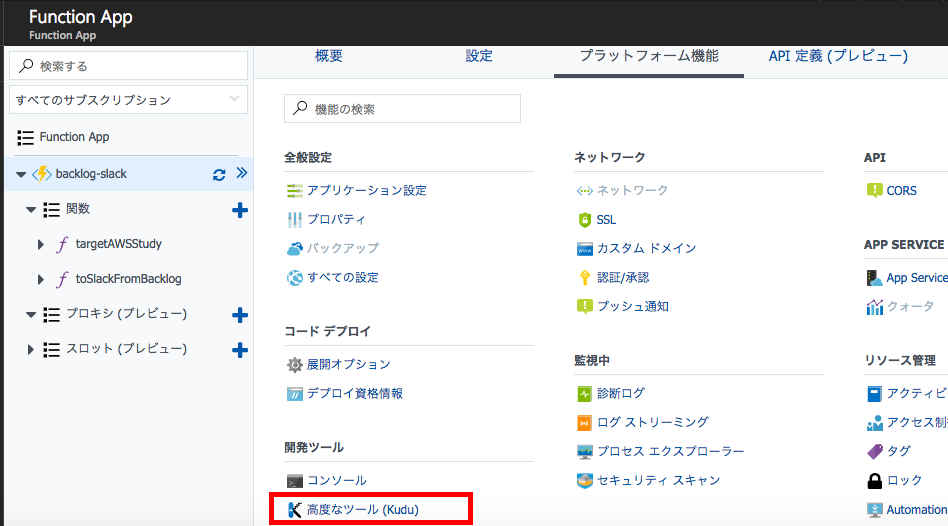Click the App Service plan icon
The width and height of the screenshot is (948, 526).
point(874,278)
